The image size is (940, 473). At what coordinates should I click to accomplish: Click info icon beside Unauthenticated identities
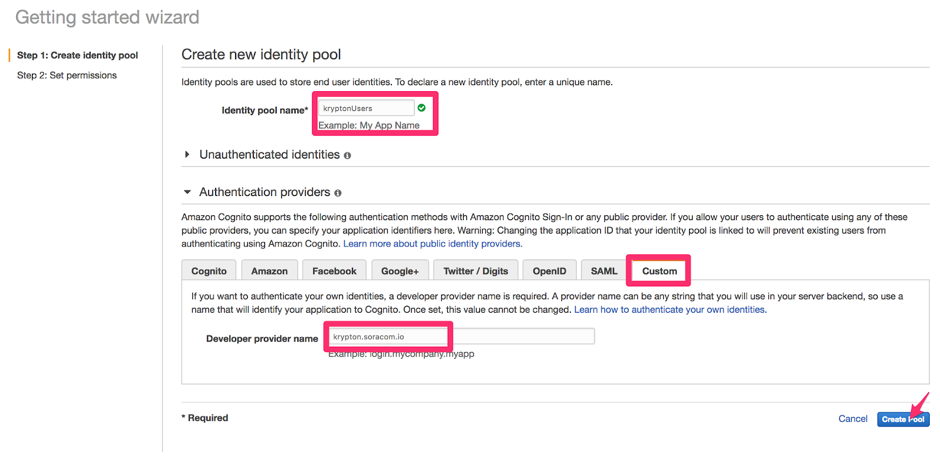pos(347,156)
